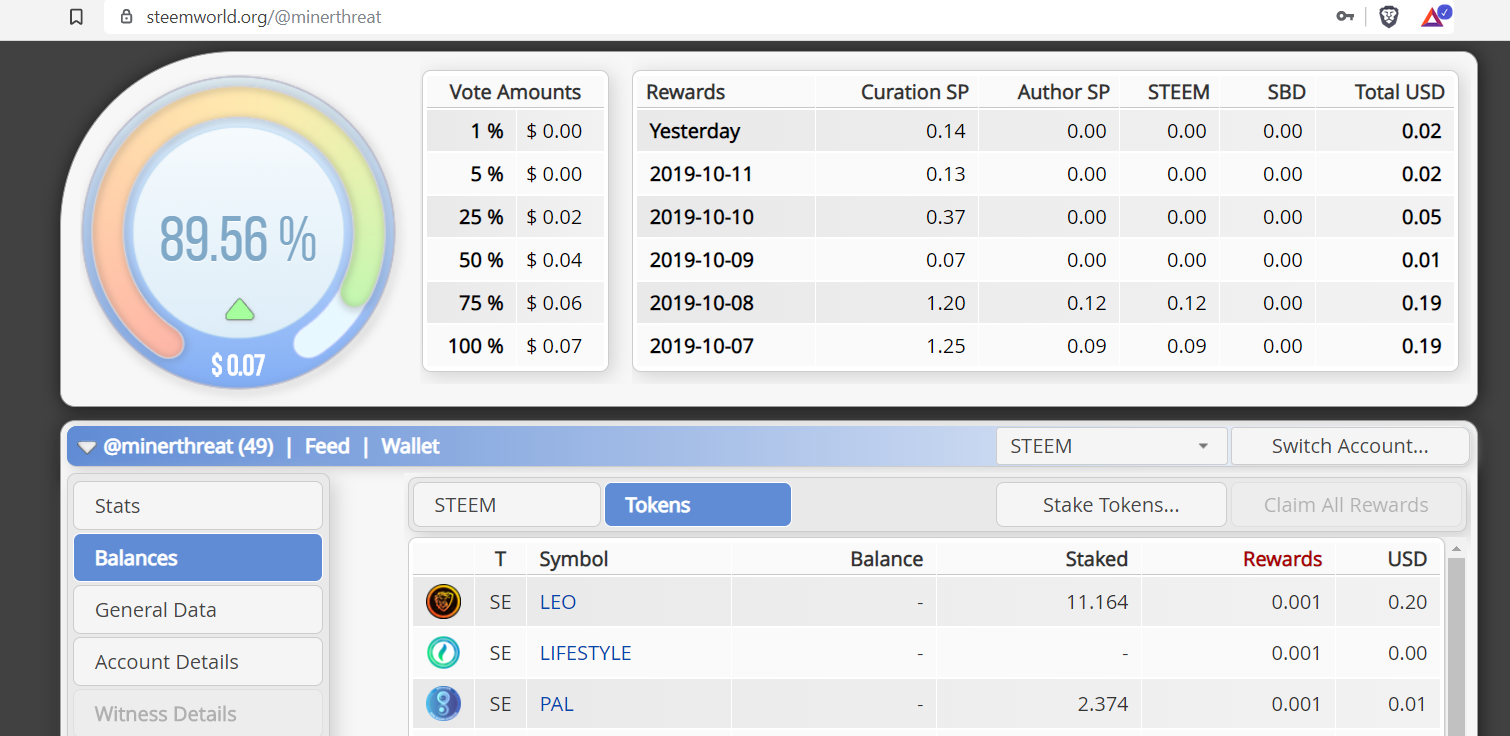
Task: Select the 75 % vote amount row
Action: (x=515, y=303)
